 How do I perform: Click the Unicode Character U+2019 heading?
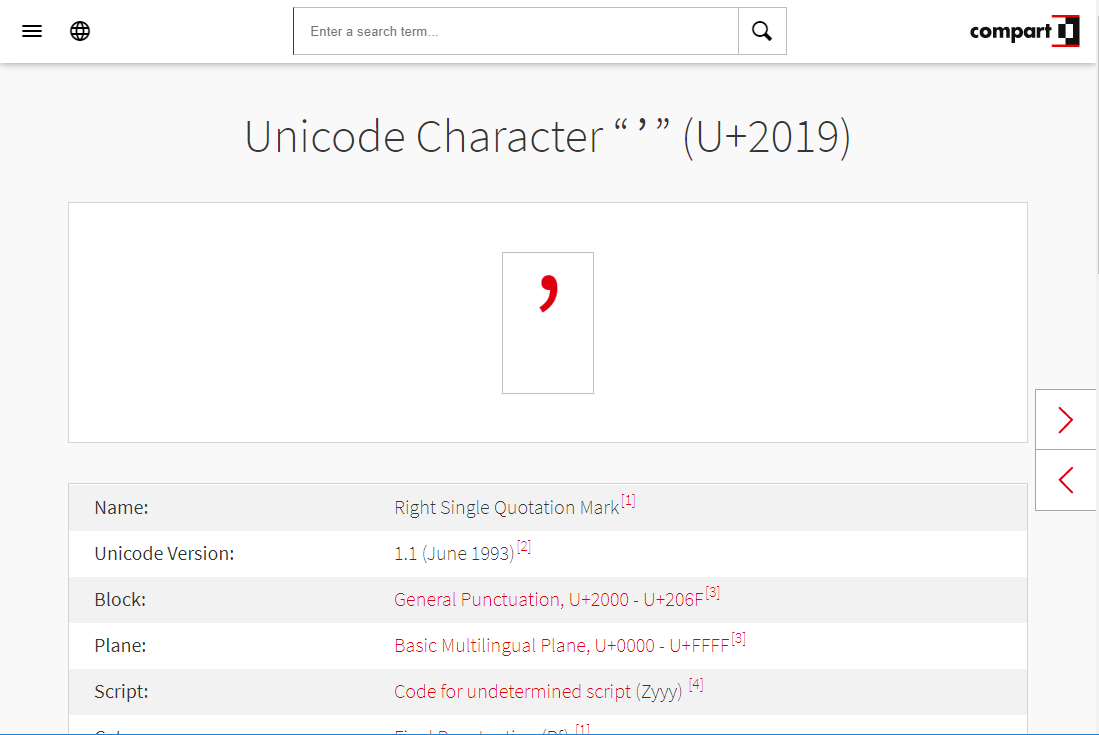point(548,137)
